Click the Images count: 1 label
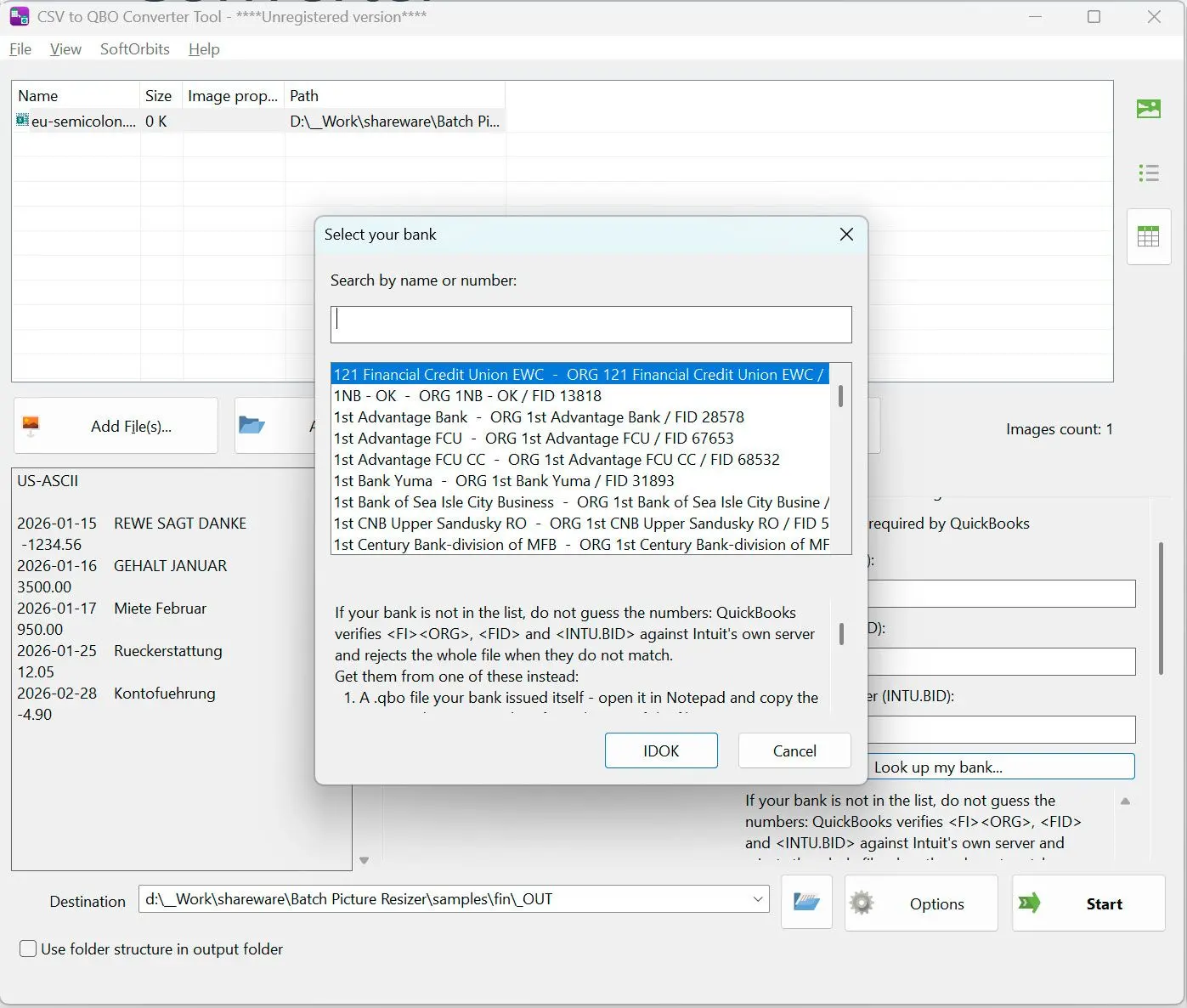Screen dimensions: 1187x1008 coord(1059,429)
